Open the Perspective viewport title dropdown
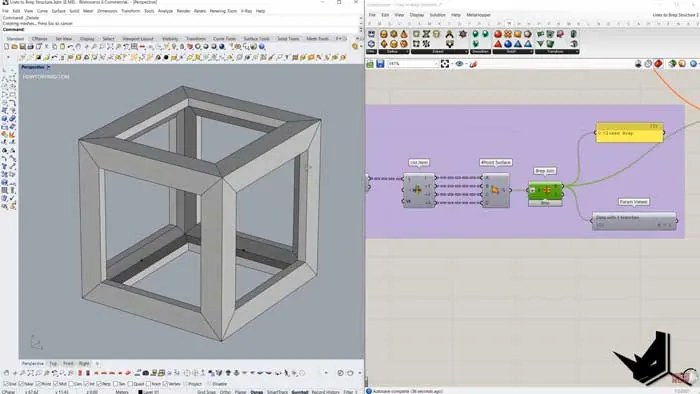The image size is (700, 394). coord(48,67)
